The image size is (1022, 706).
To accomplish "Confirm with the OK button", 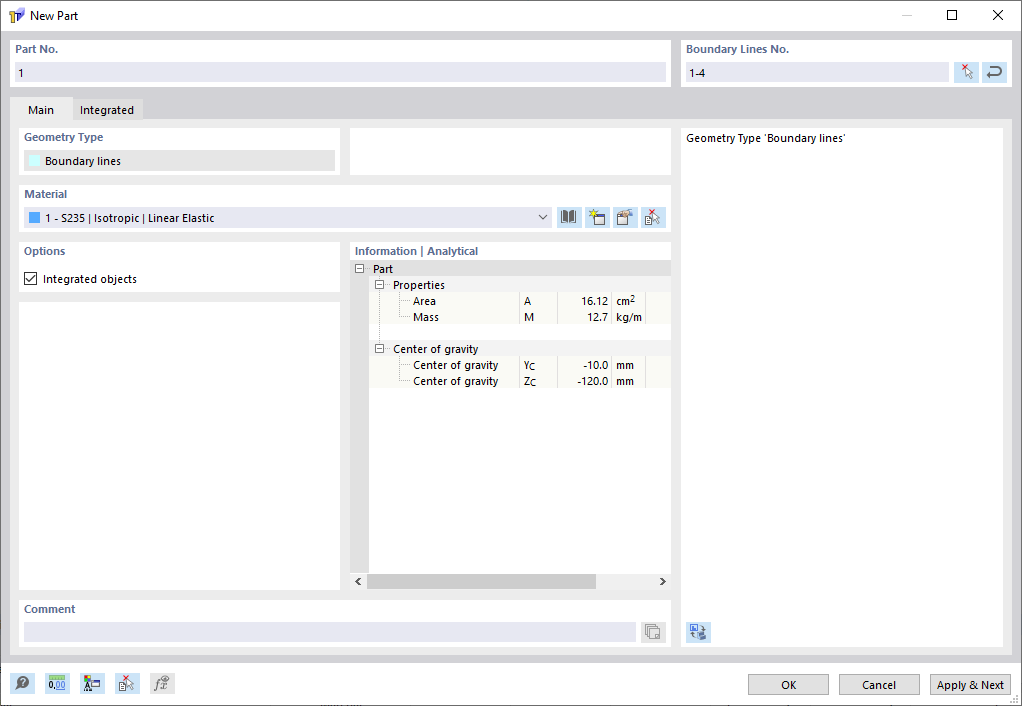I will click(x=789, y=684).
